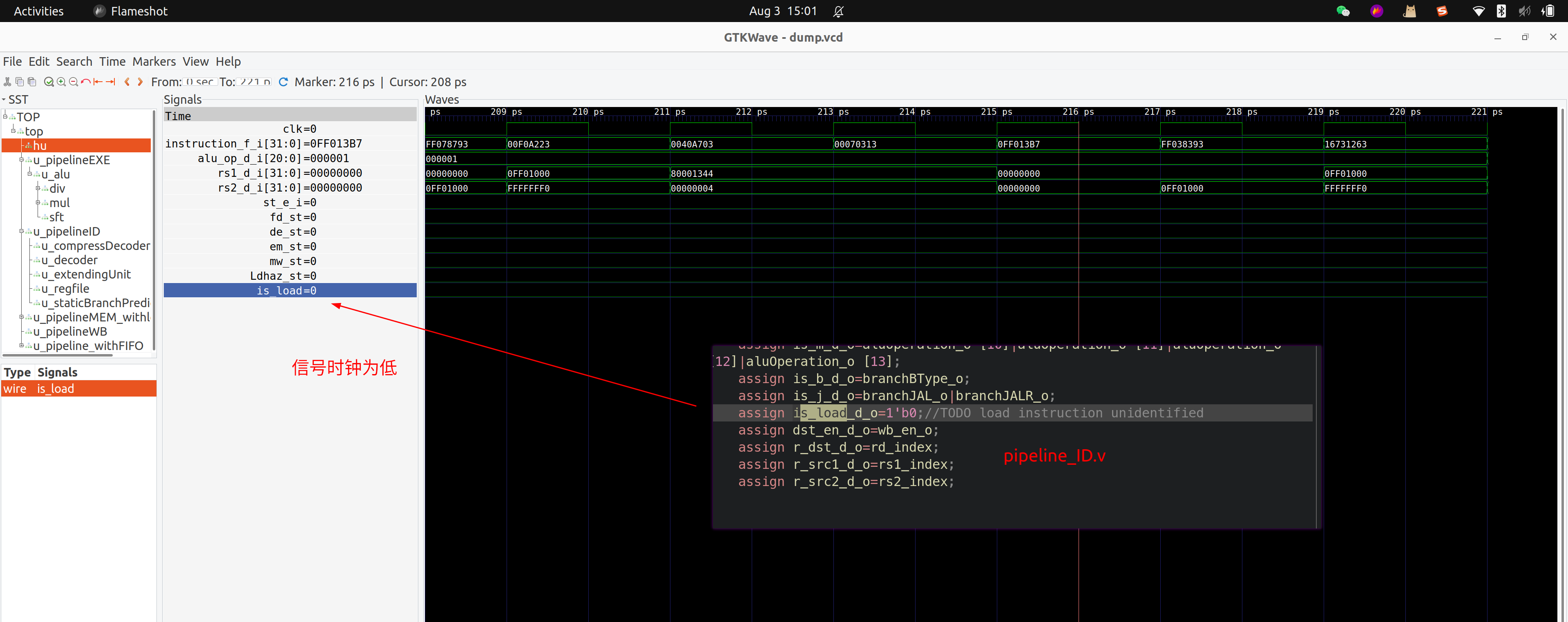Select the clk=0 signal row
Image resolution: width=1568 pixels, height=622 pixels.
[x=290, y=129]
